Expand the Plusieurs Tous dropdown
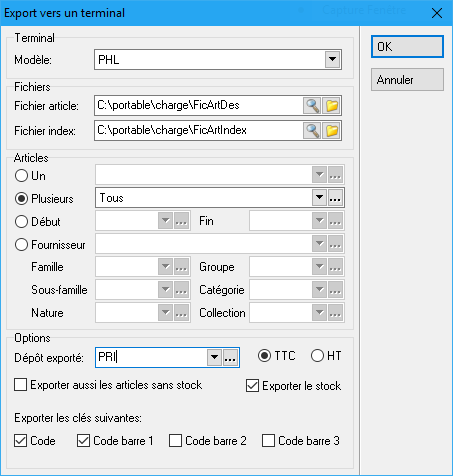This screenshot has width=453, height=476. 319,198
